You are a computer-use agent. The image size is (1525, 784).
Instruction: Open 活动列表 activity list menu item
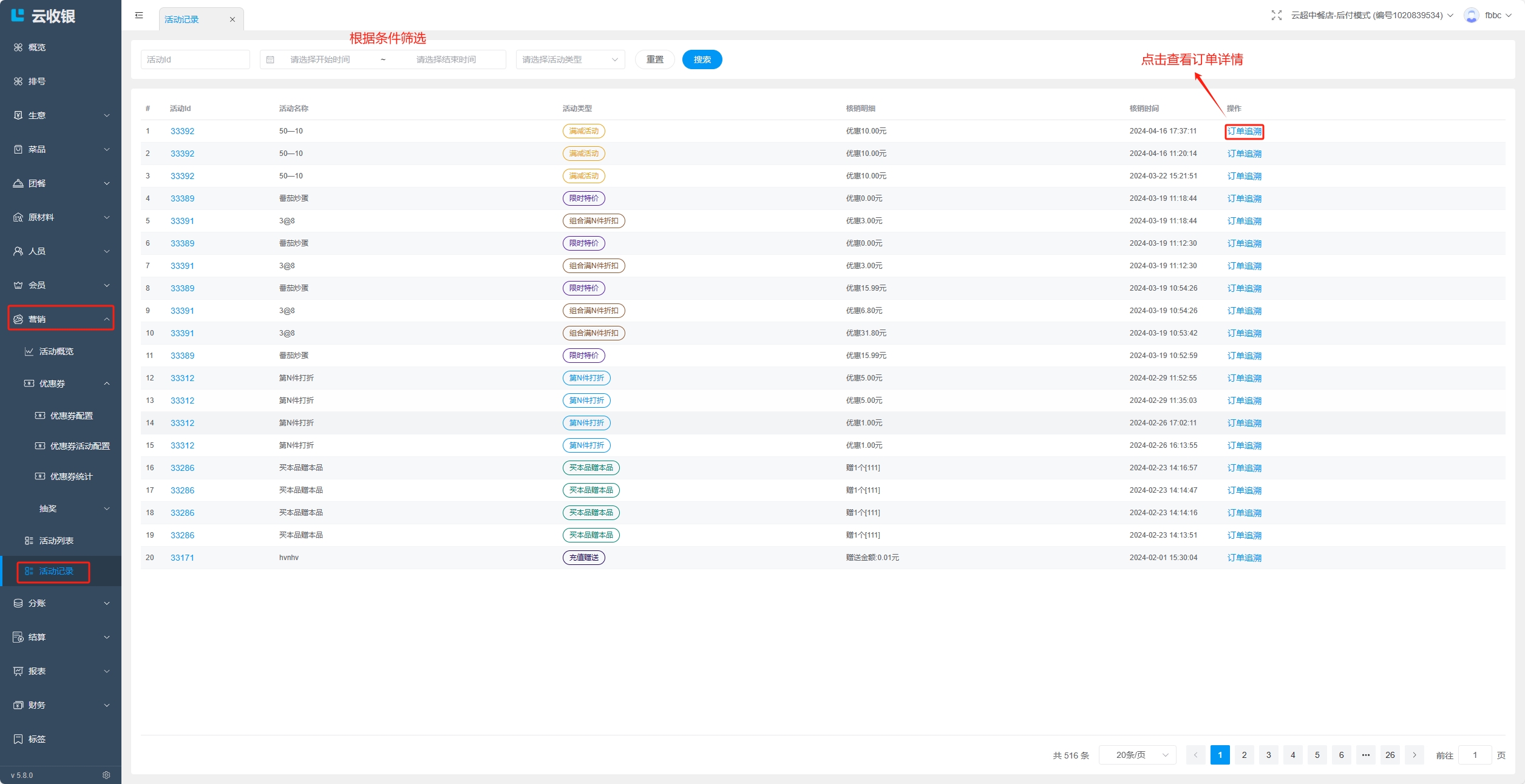coord(56,541)
